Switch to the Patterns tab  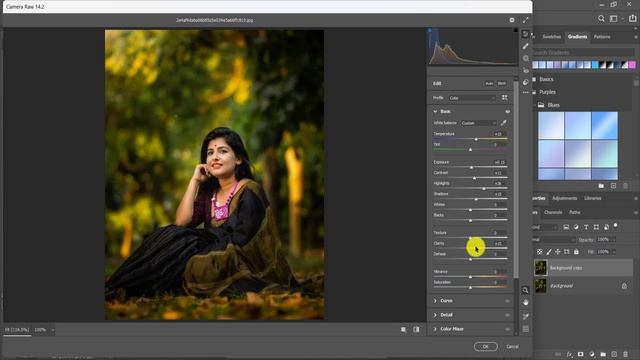(602, 37)
